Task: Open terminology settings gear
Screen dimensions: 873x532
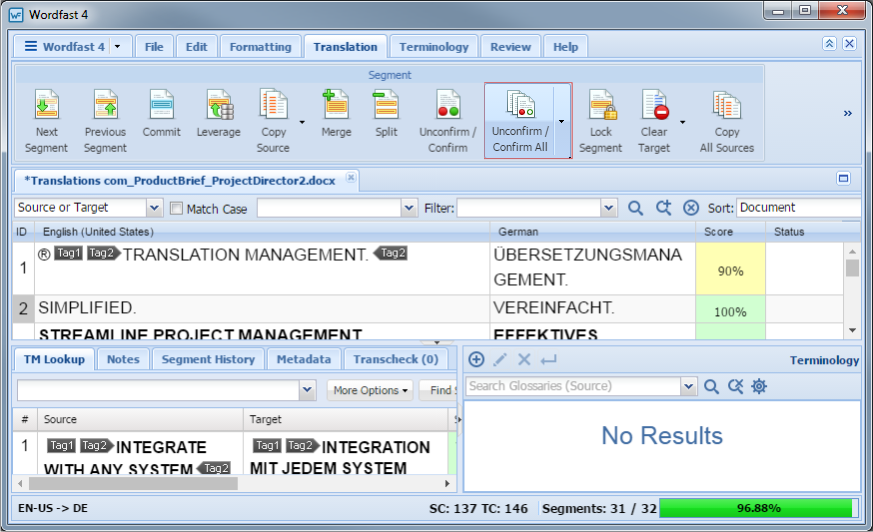Action: pyautogui.click(x=759, y=386)
